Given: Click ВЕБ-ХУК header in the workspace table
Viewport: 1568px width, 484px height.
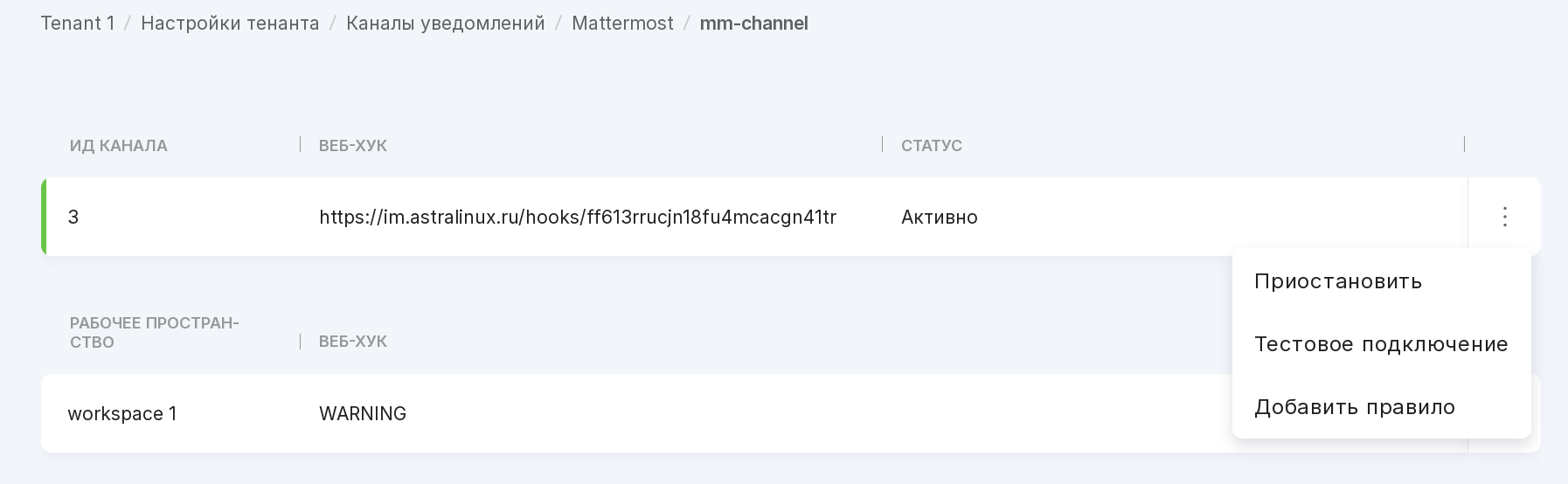Looking at the screenshot, I should pyautogui.click(x=353, y=342).
